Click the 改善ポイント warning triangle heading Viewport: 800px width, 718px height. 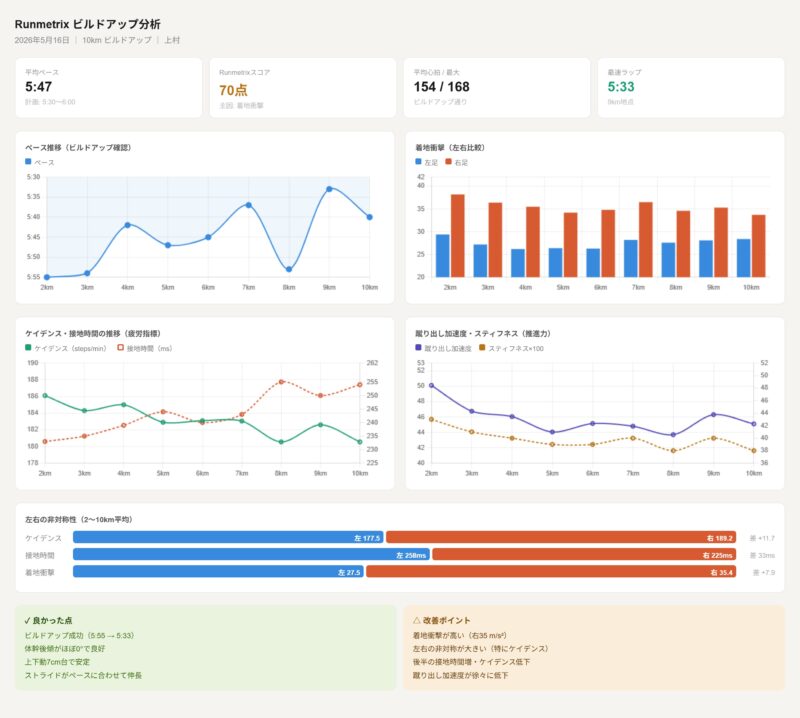(x=441, y=621)
